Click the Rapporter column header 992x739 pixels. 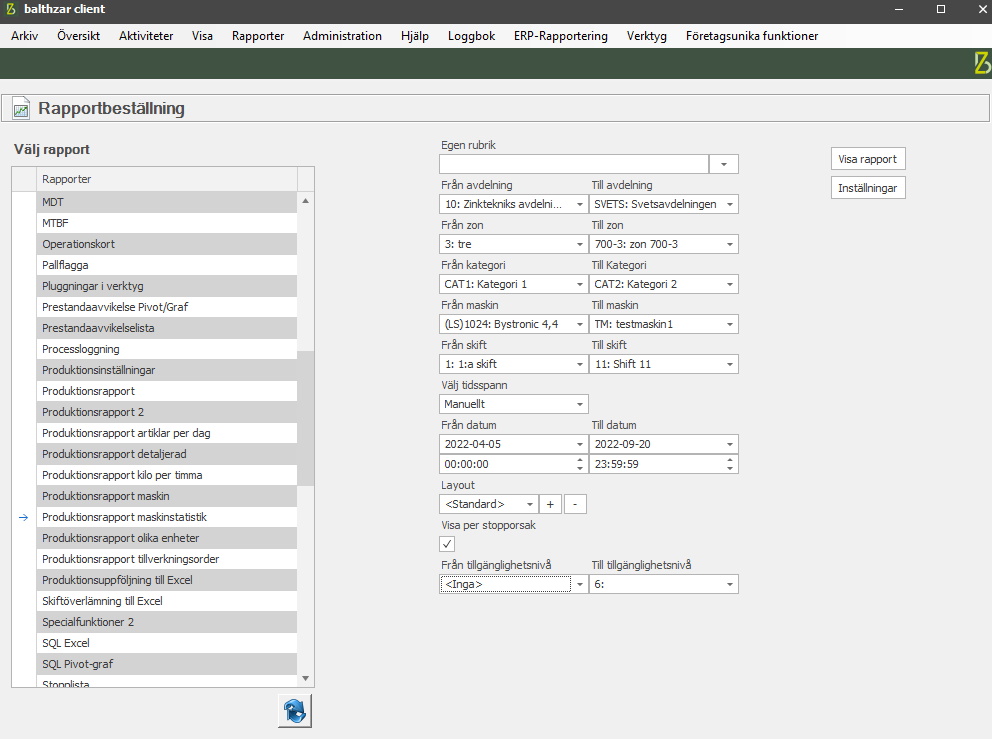point(167,179)
